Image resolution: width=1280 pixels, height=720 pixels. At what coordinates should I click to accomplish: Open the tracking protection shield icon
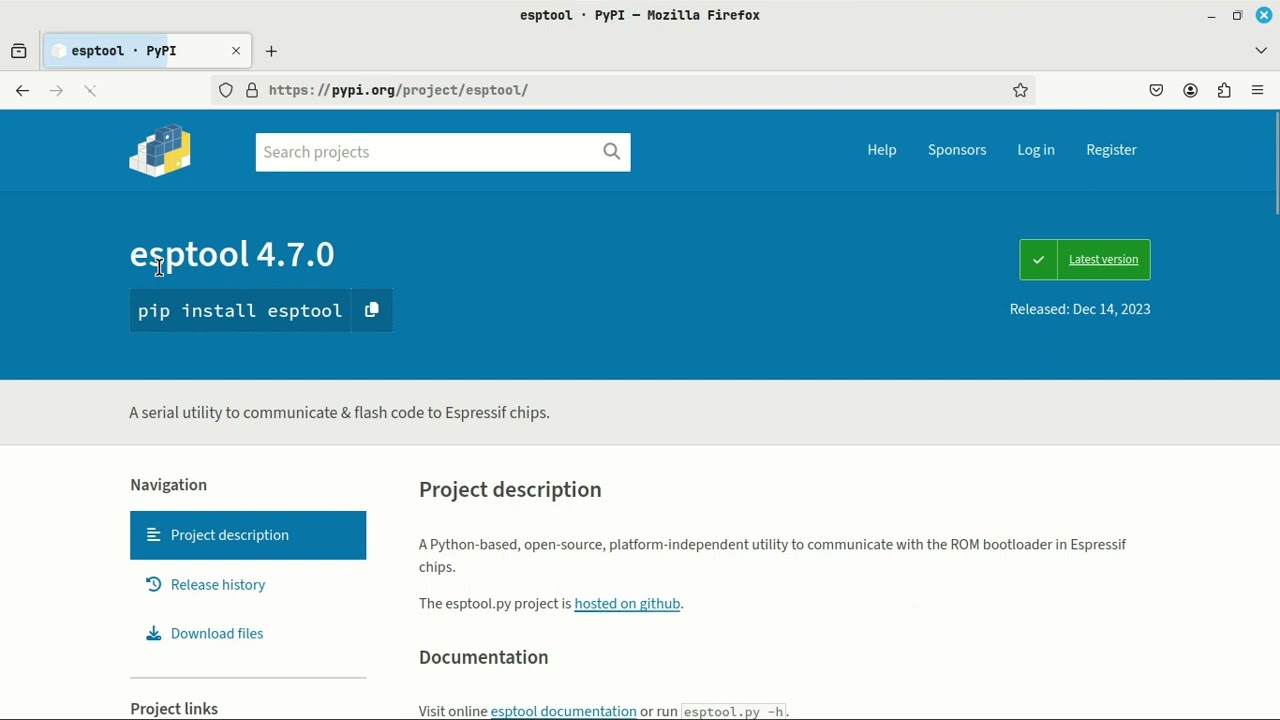click(x=226, y=90)
